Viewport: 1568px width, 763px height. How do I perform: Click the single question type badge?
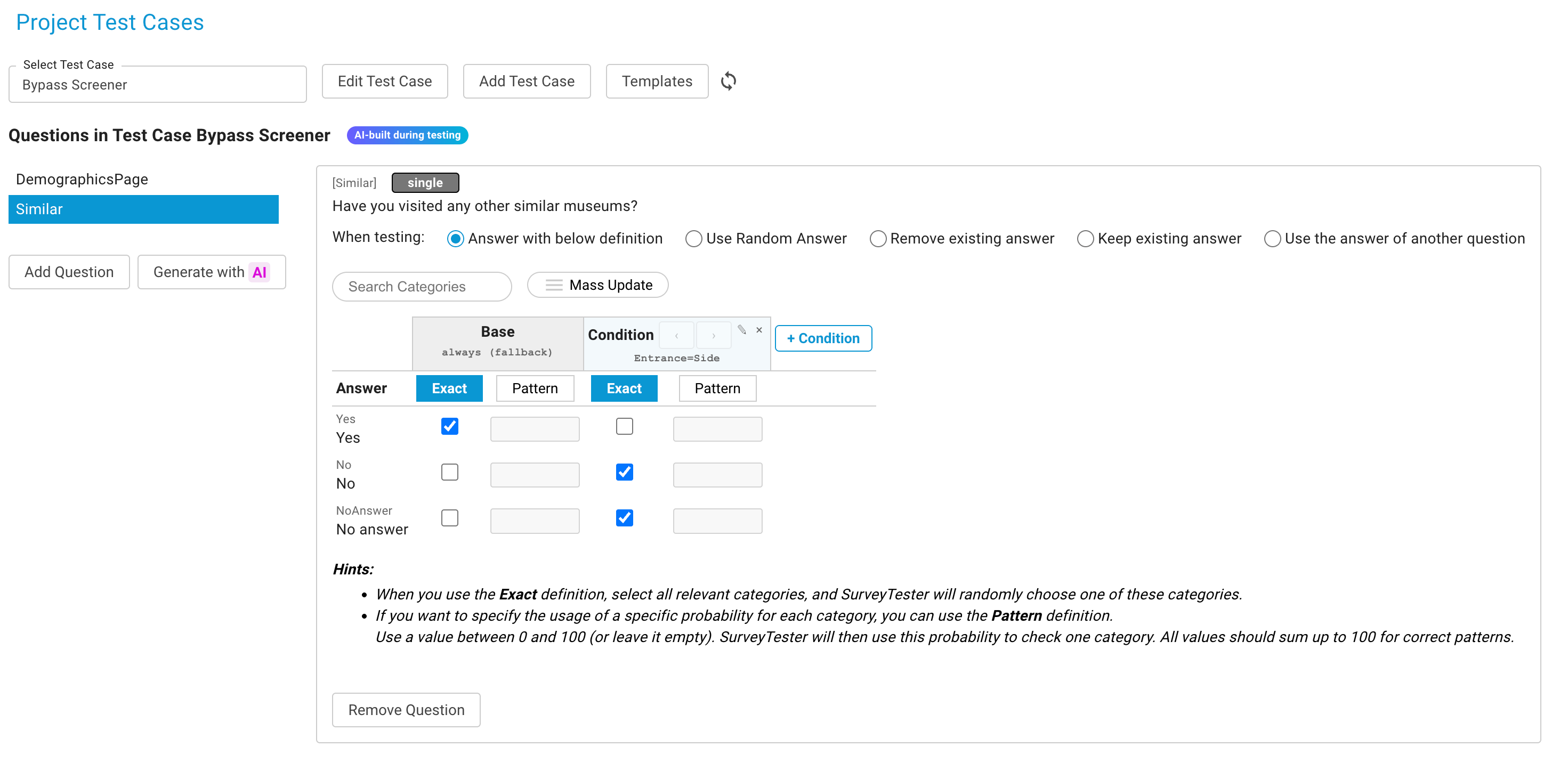(425, 183)
